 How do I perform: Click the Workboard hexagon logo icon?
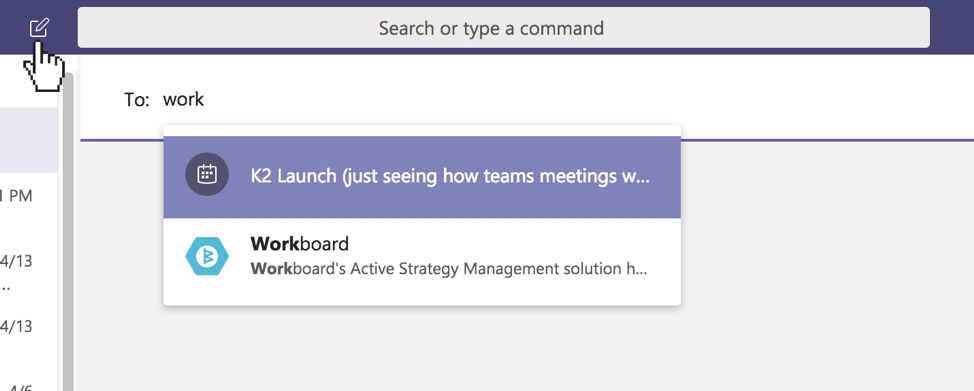pos(207,255)
